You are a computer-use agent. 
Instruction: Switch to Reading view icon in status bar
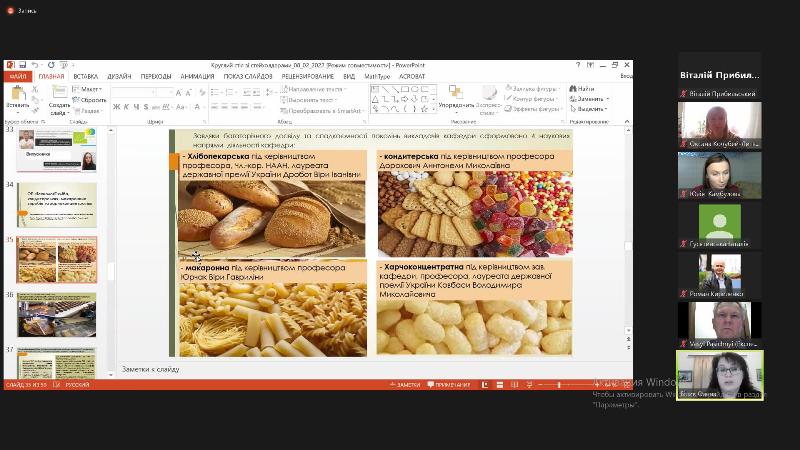514,385
